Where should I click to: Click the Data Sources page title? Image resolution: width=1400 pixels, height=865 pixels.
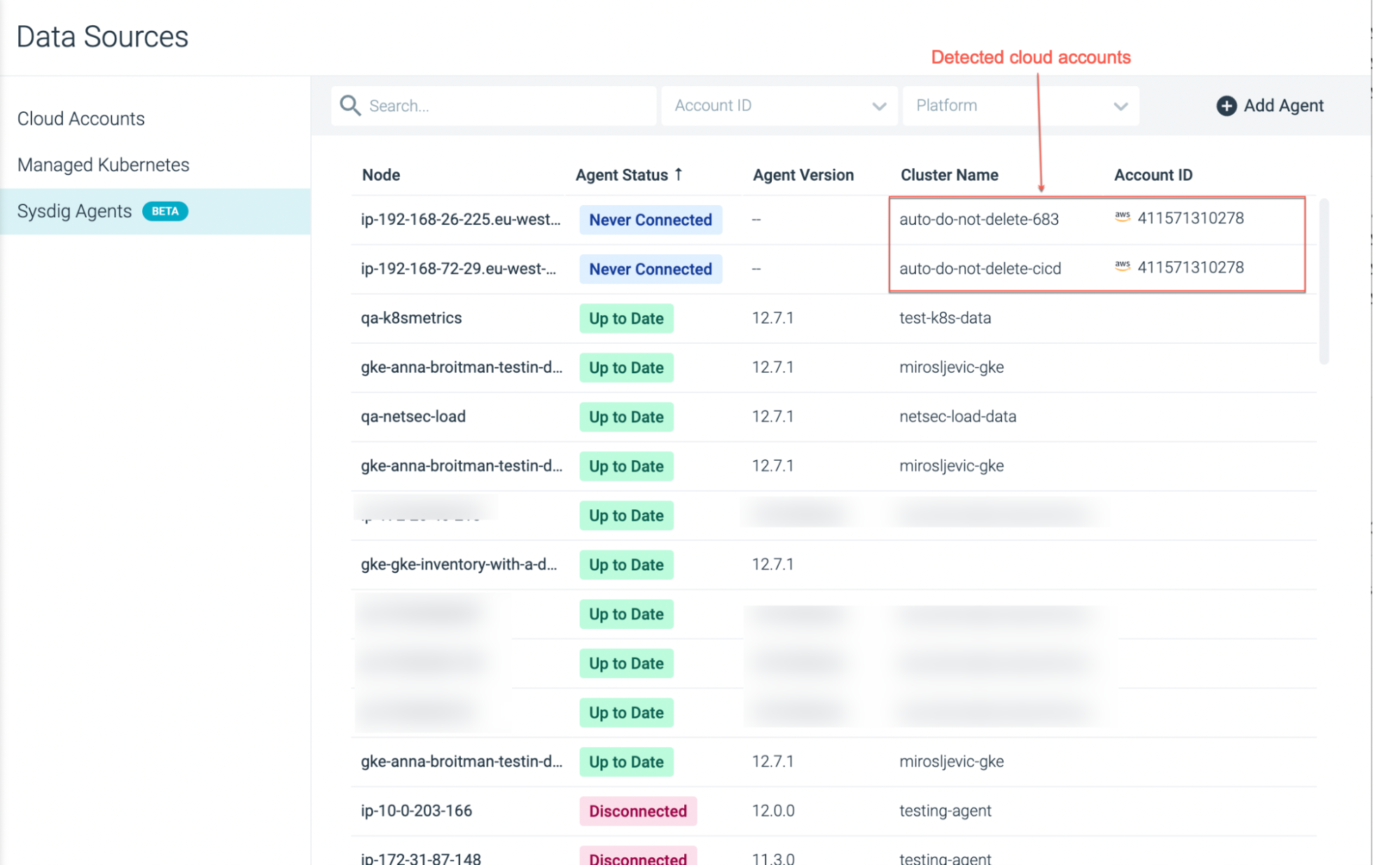pos(102,36)
